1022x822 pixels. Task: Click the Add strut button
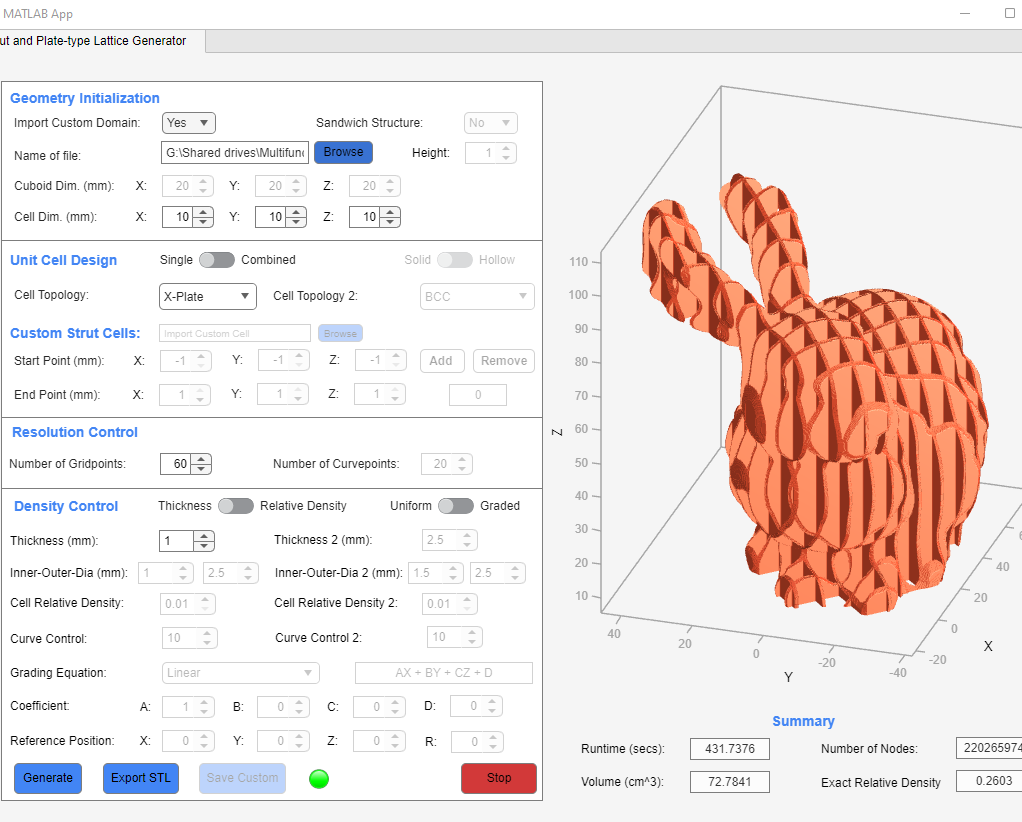442,360
